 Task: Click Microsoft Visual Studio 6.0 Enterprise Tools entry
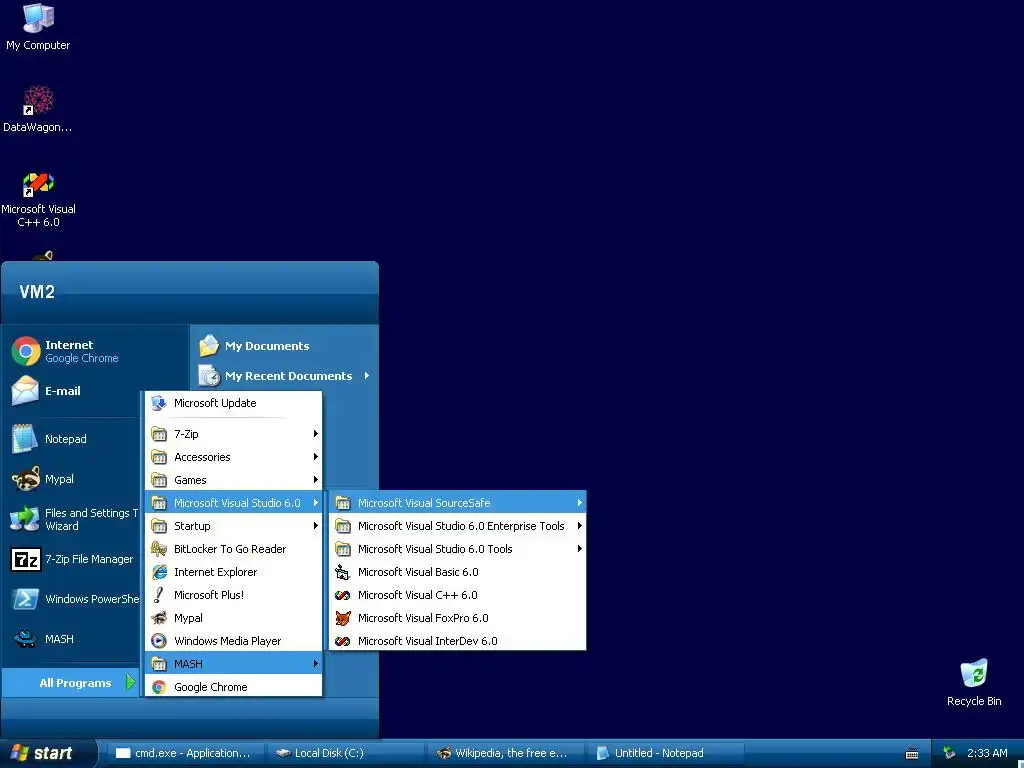pos(457,526)
